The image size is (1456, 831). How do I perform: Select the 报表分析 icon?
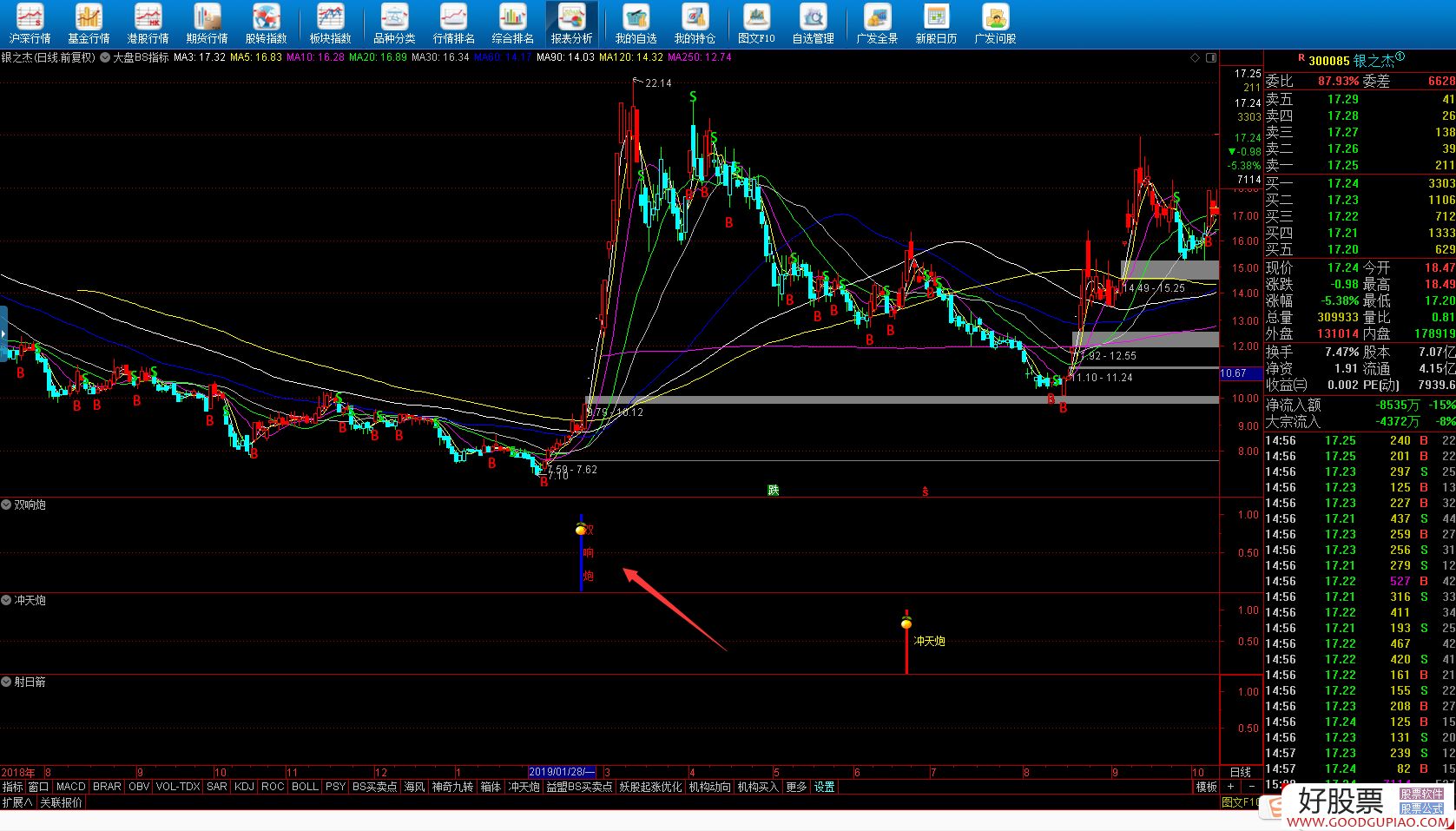click(571, 23)
